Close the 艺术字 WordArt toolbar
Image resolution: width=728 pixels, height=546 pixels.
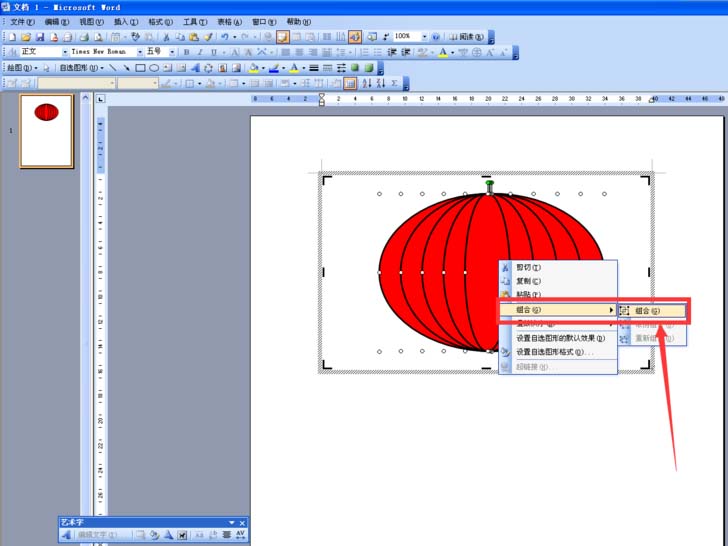[242, 523]
